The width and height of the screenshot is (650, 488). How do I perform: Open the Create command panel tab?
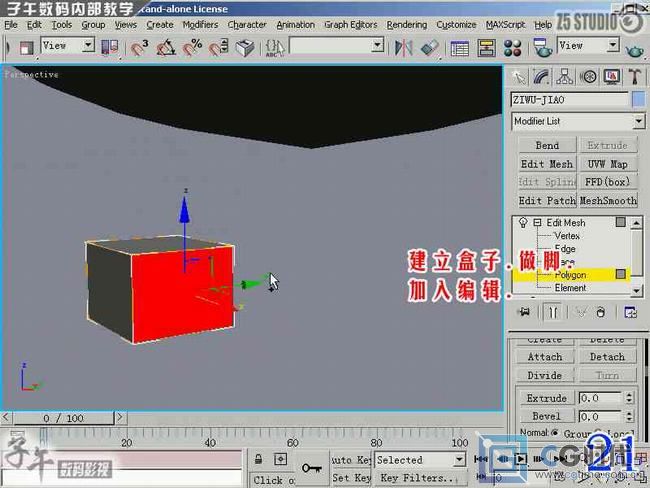[x=519, y=77]
